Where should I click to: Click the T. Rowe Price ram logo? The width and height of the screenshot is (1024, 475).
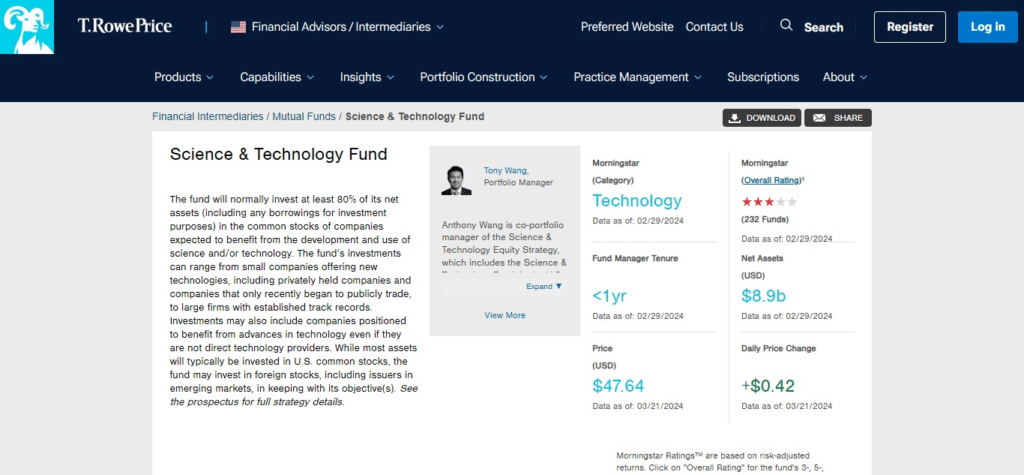tap(27, 27)
